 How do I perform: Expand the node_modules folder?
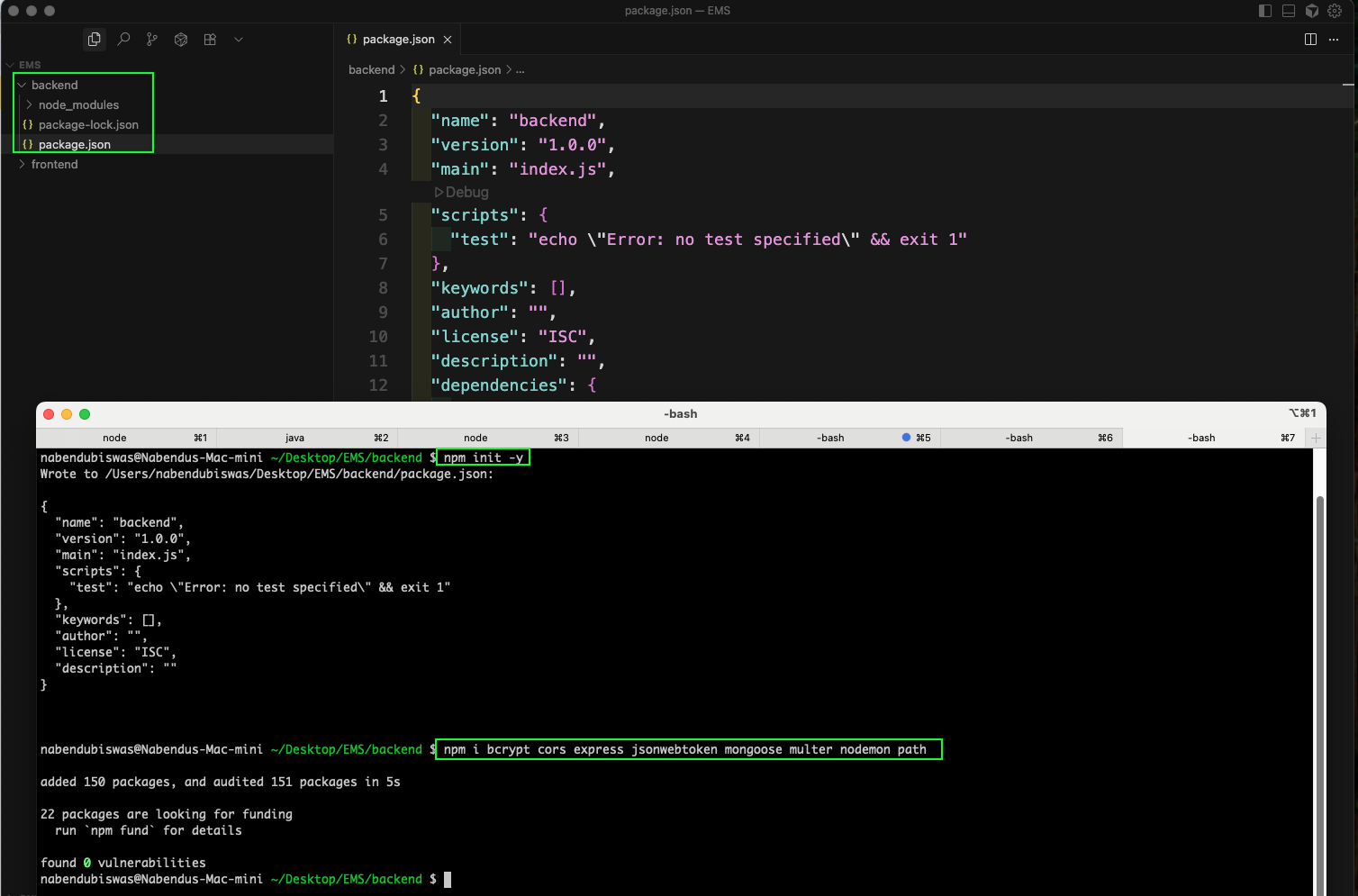click(30, 104)
